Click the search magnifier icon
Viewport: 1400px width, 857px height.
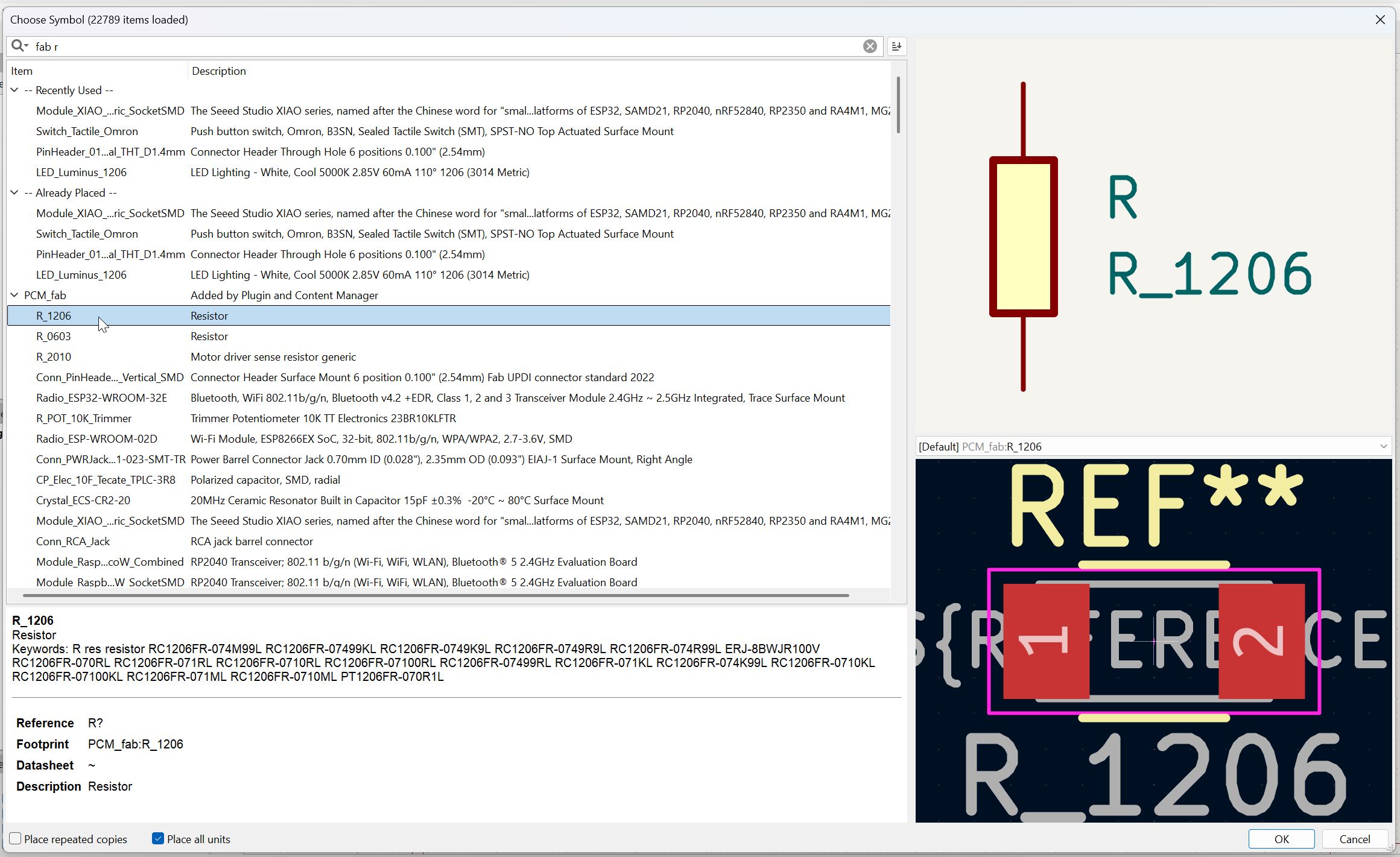18,46
